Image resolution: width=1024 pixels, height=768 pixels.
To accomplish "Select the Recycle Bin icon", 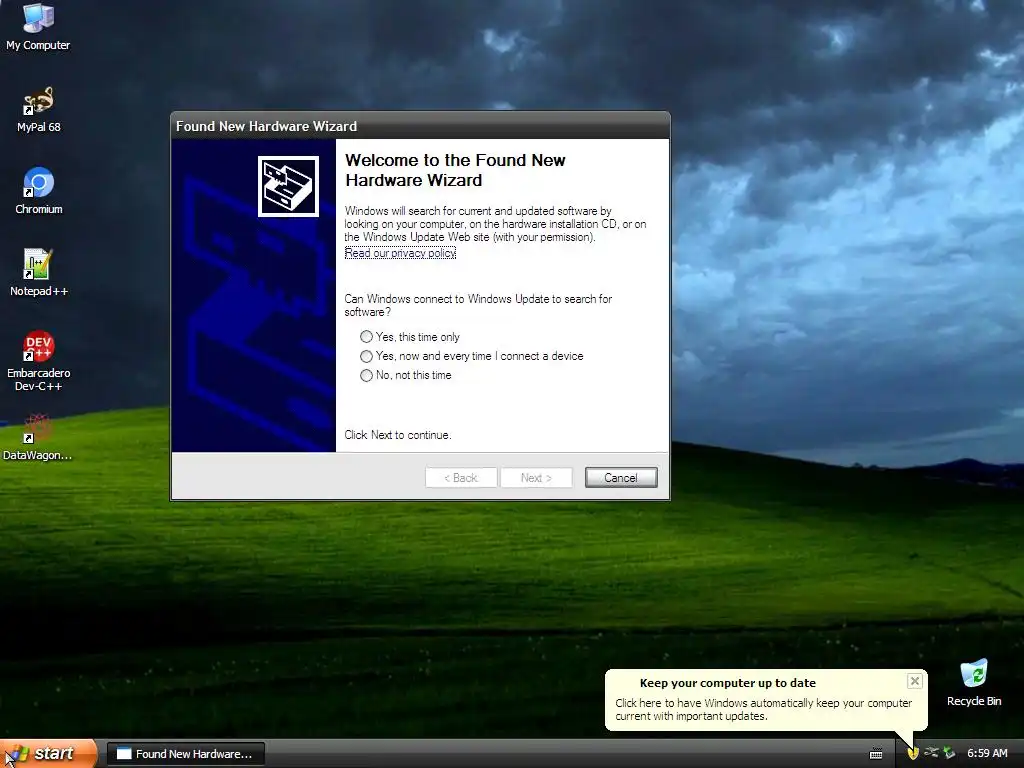I will pyautogui.click(x=974, y=683).
